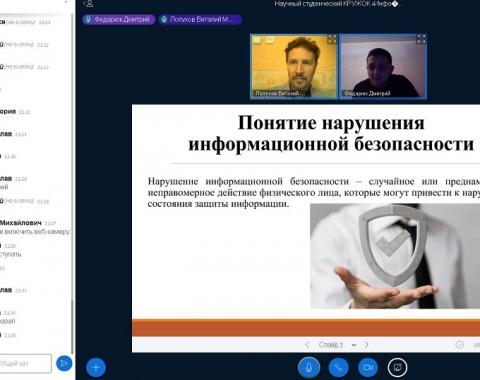Leave audio with the phone button
The height and width of the screenshot is (380, 480).
[338, 367]
